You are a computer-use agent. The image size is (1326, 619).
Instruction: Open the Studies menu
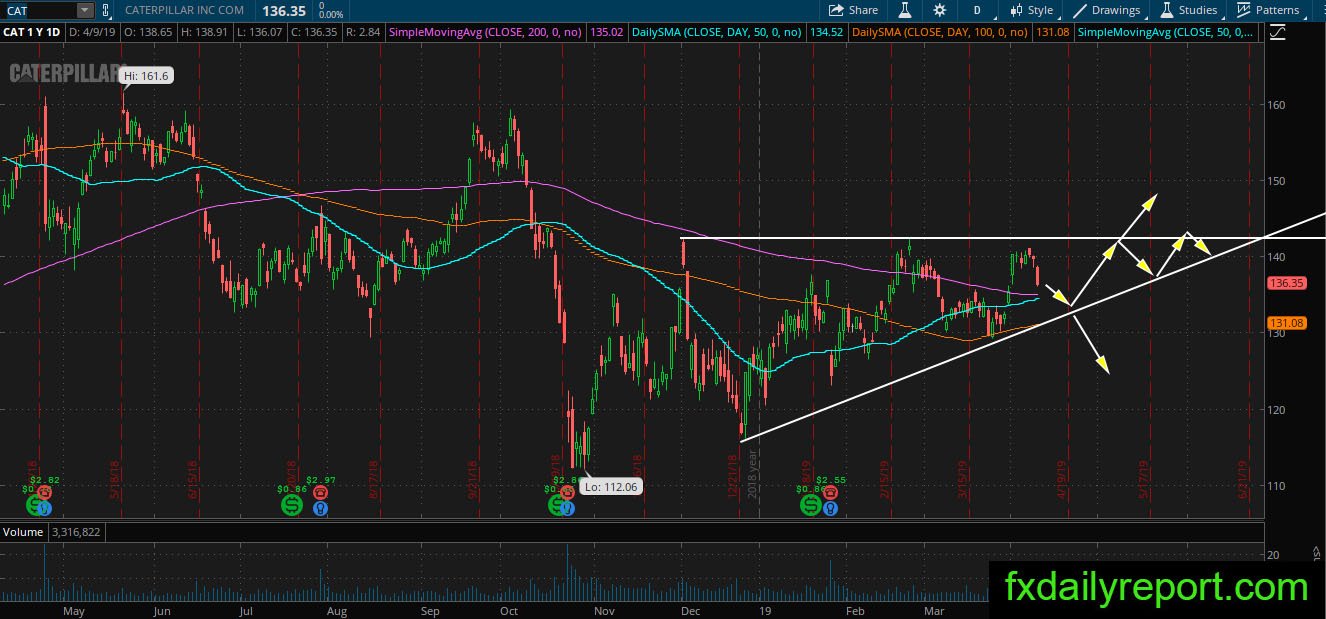[x=1189, y=10]
